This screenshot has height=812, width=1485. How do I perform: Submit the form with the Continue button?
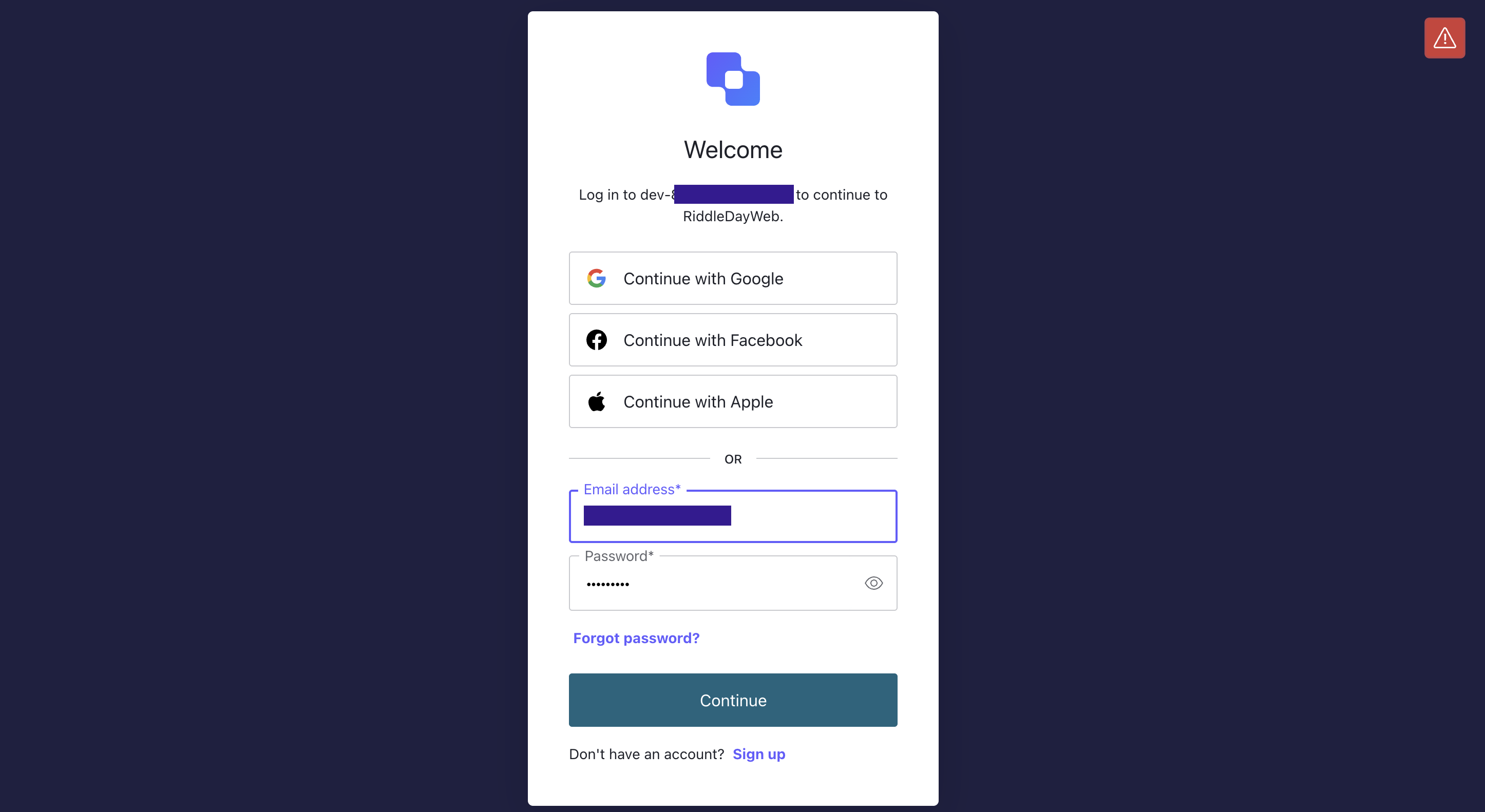pyautogui.click(x=733, y=700)
